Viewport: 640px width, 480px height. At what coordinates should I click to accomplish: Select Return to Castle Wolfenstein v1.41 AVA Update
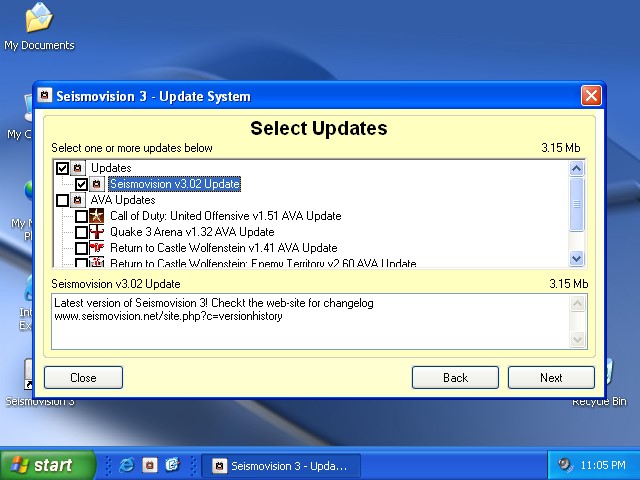223,248
